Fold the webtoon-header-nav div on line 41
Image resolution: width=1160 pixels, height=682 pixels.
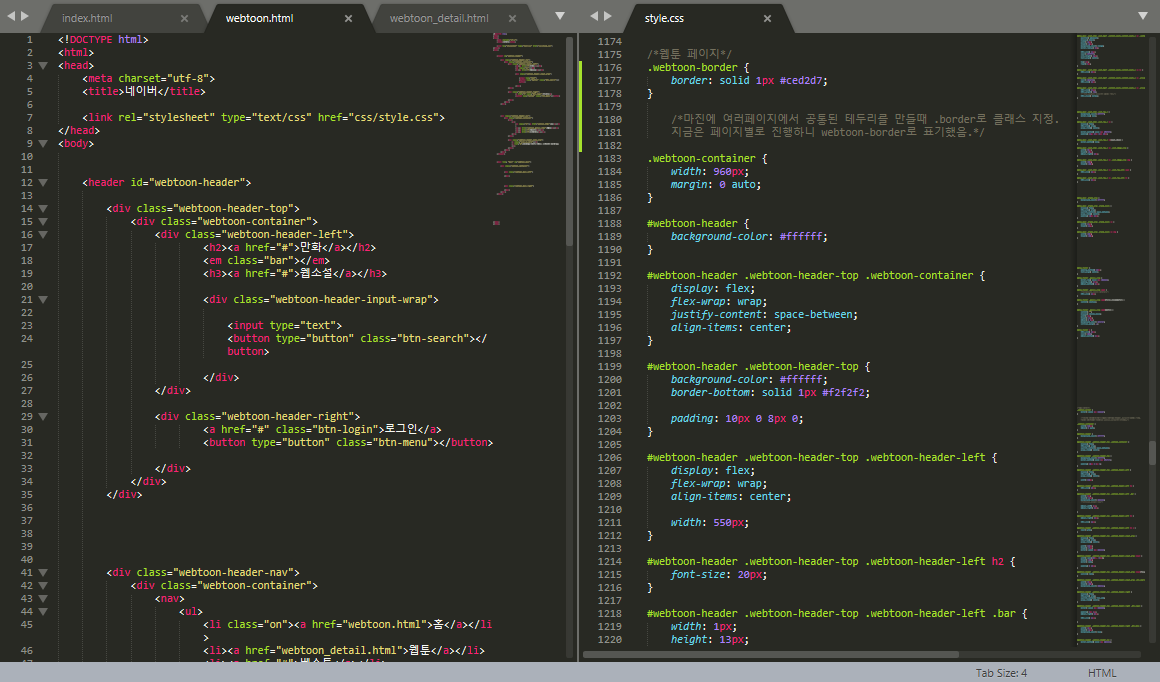click(x=43, y=573)
